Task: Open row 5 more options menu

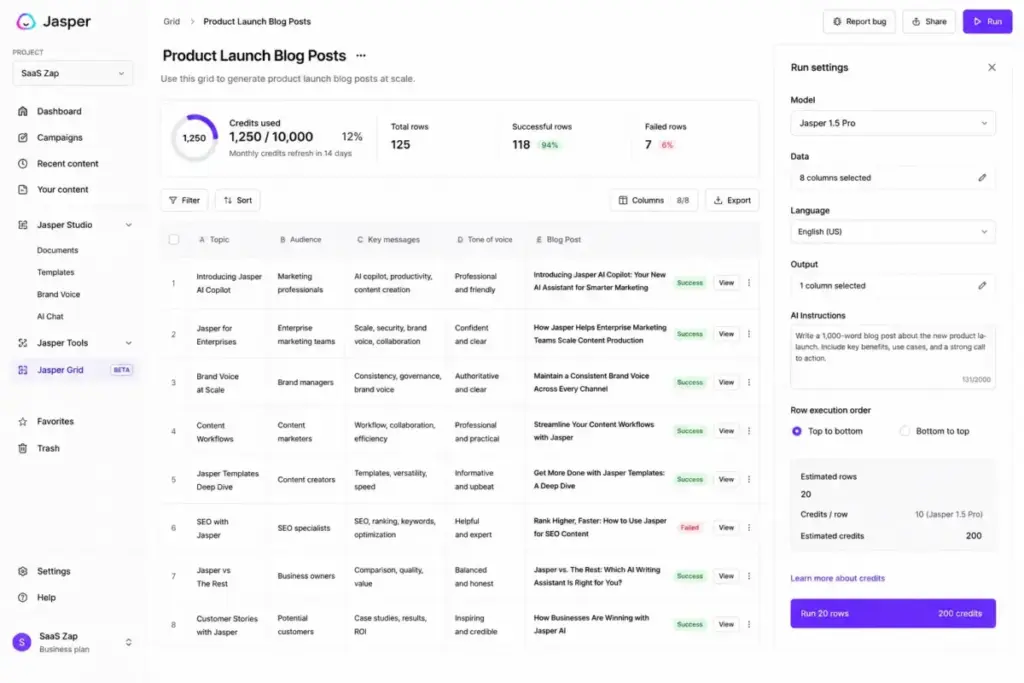Action: click(749, 479)
